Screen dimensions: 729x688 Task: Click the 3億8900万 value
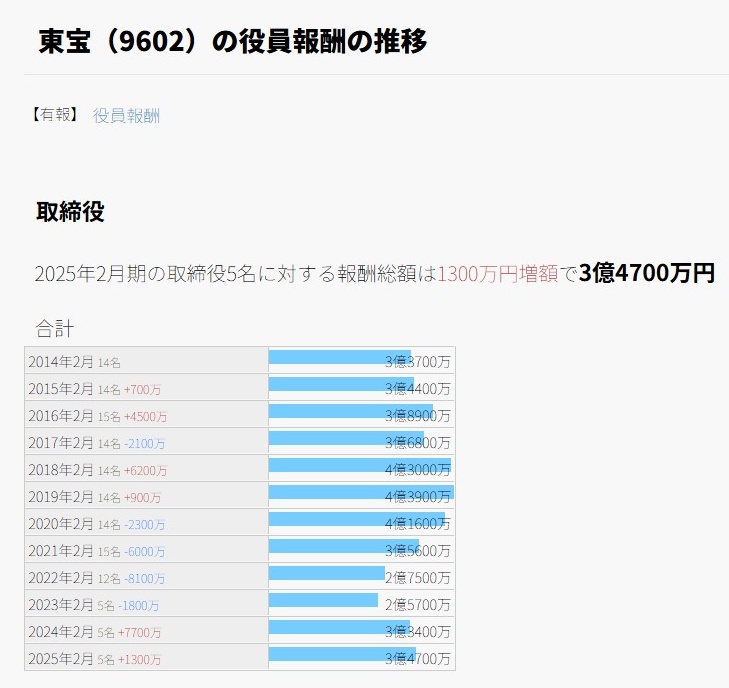click(x=418, y=416)
